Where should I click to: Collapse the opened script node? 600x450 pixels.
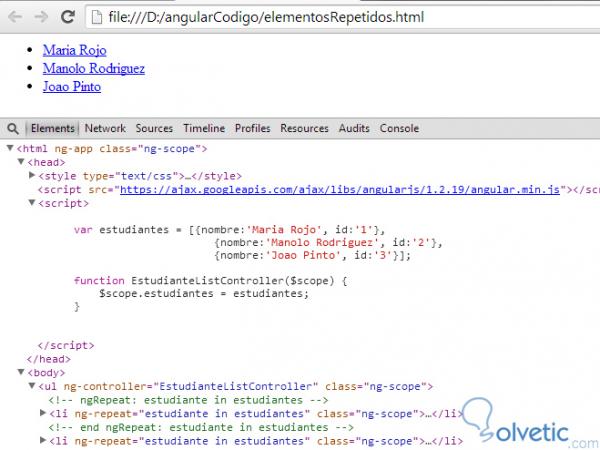33,203
